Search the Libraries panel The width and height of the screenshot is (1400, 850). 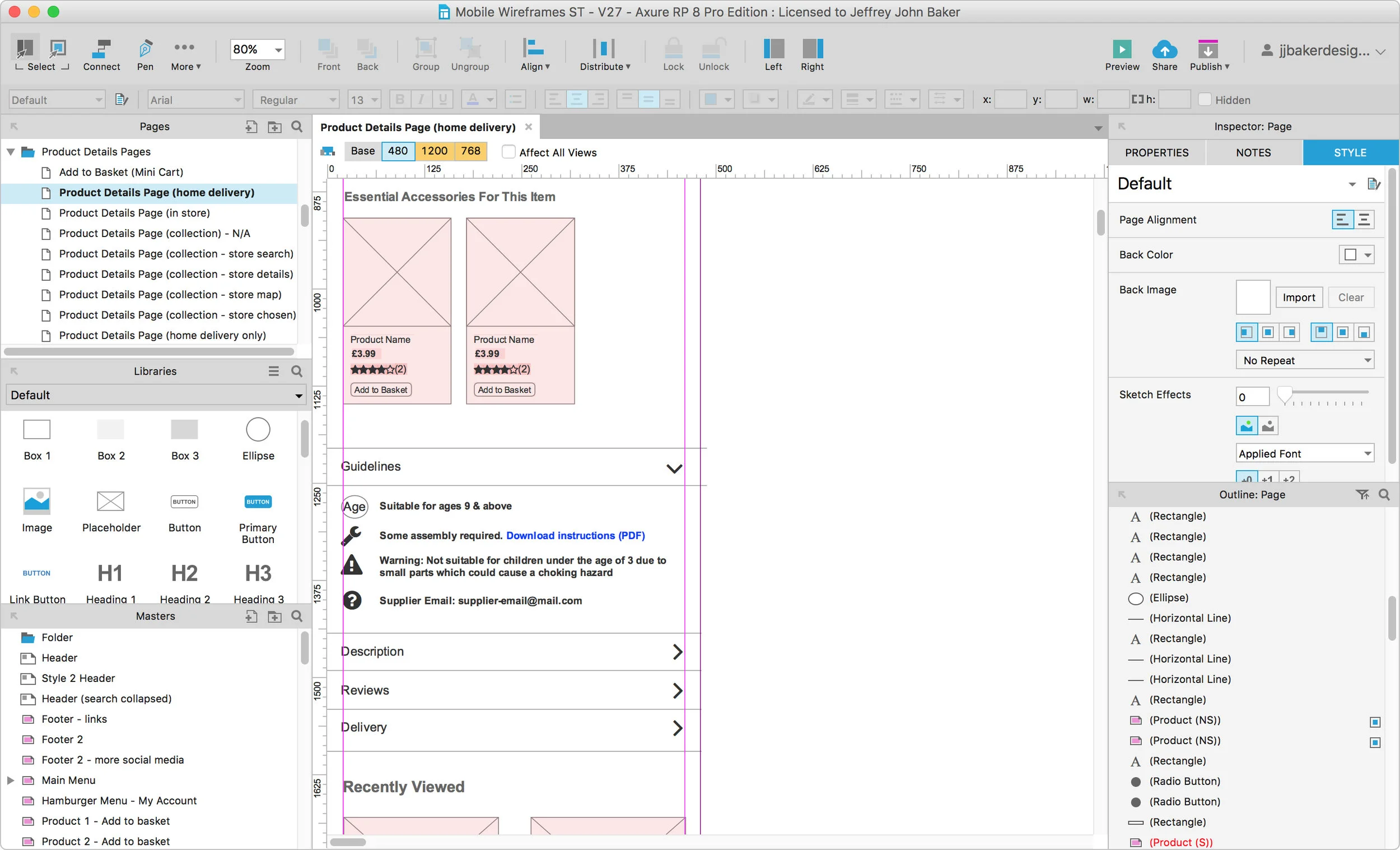point(297,371)
